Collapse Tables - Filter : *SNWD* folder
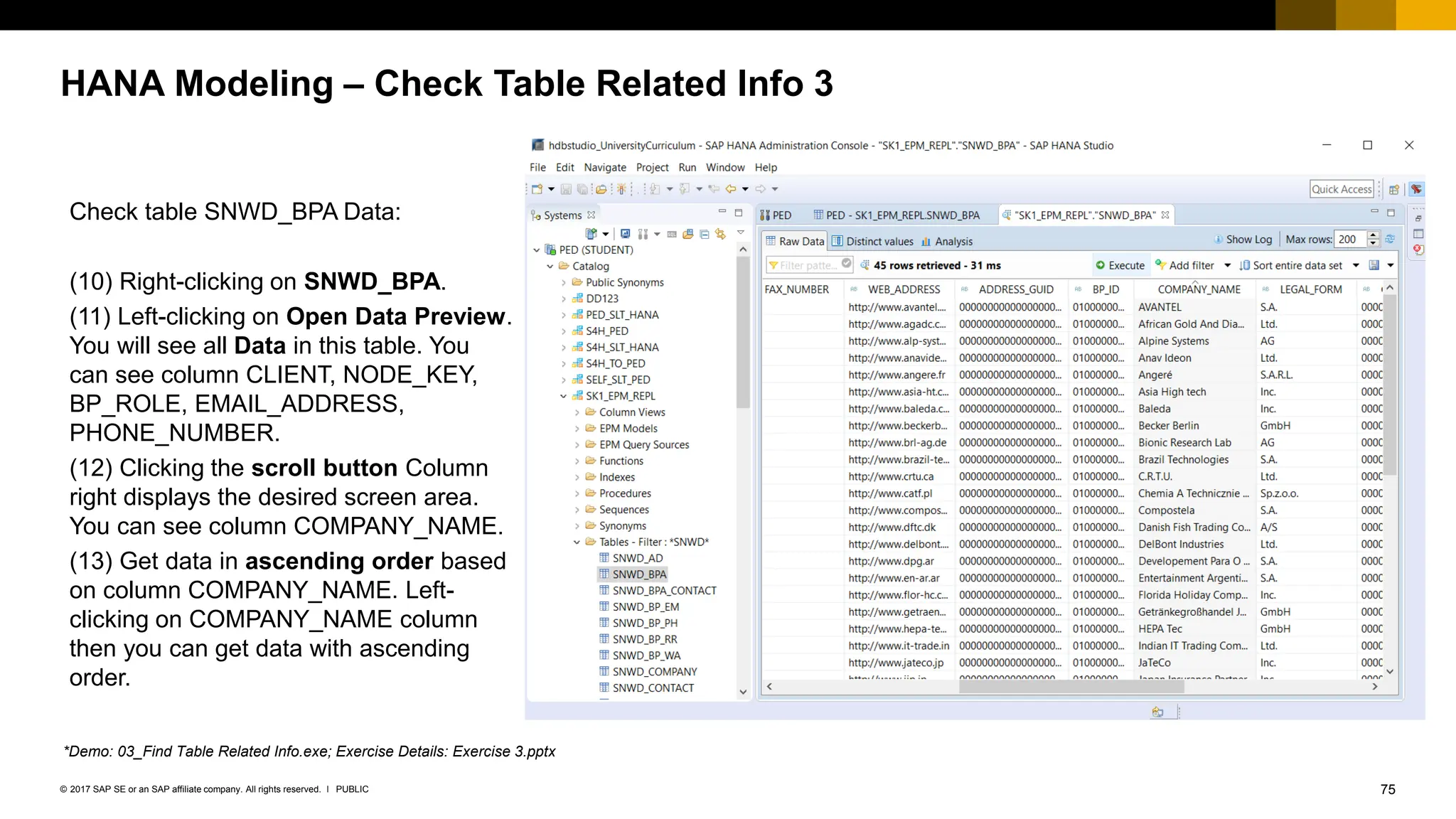Viewport: 1456px width, 819px height. (x=577, y=542)
